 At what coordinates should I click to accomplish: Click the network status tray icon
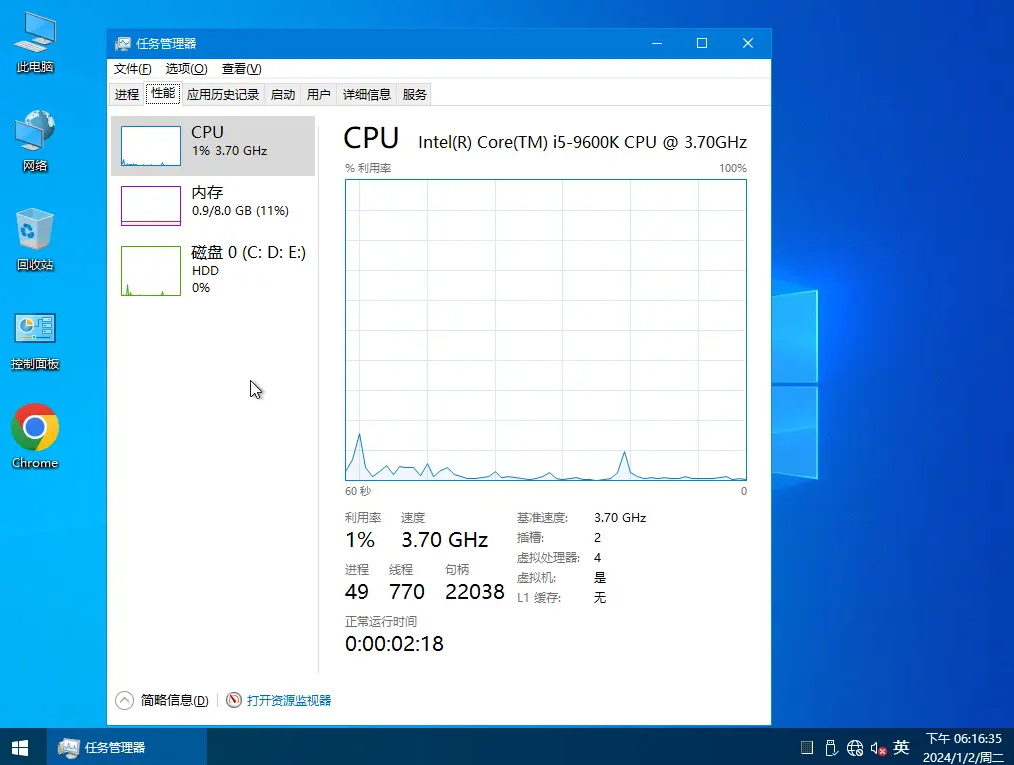point(855,747)
